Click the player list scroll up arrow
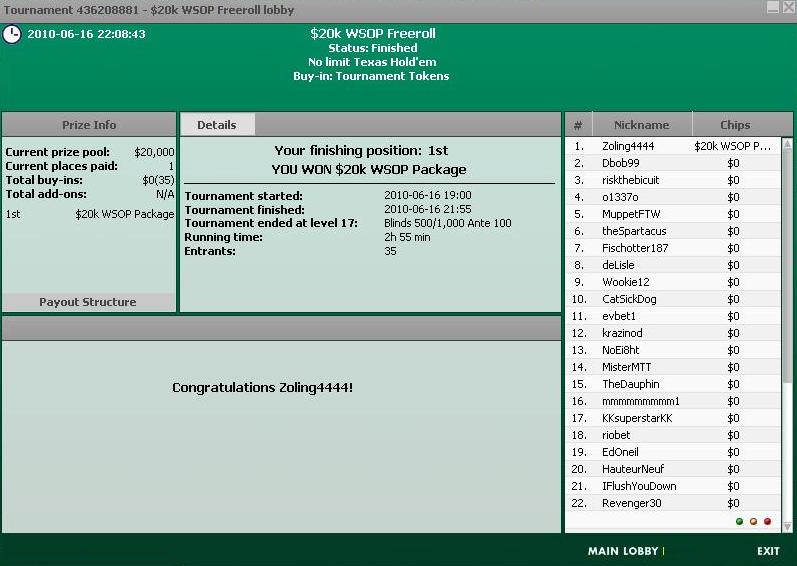The height and width of the screenshot is (566, 797). point(787,144)
